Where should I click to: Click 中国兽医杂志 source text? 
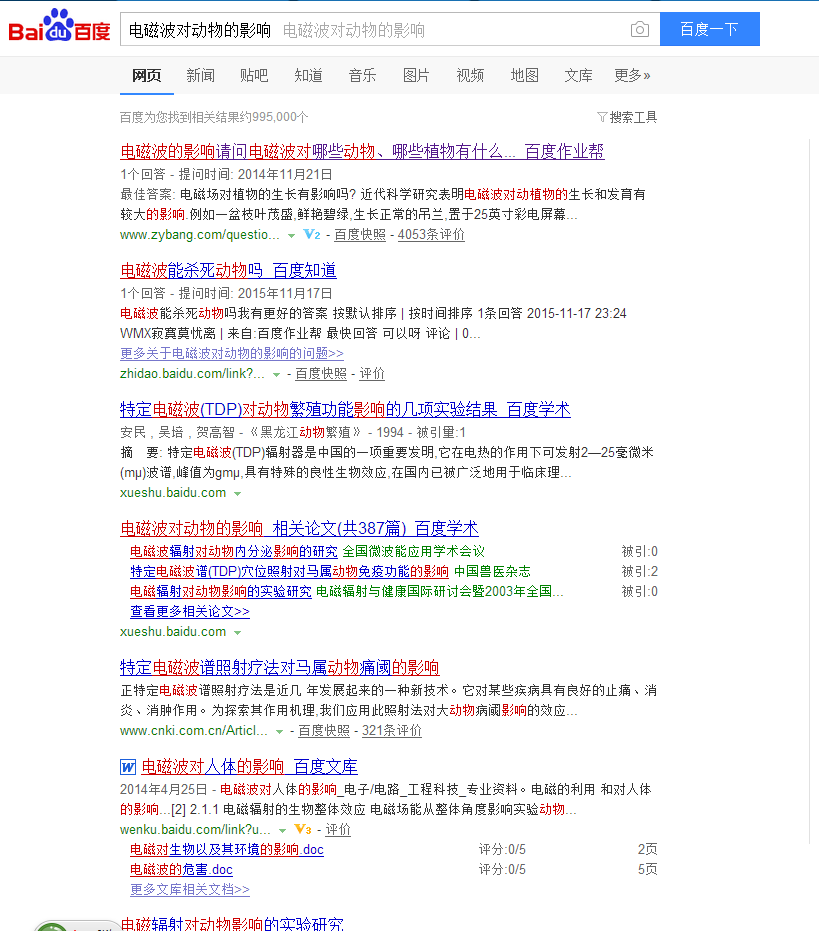[x=492, y=572]
